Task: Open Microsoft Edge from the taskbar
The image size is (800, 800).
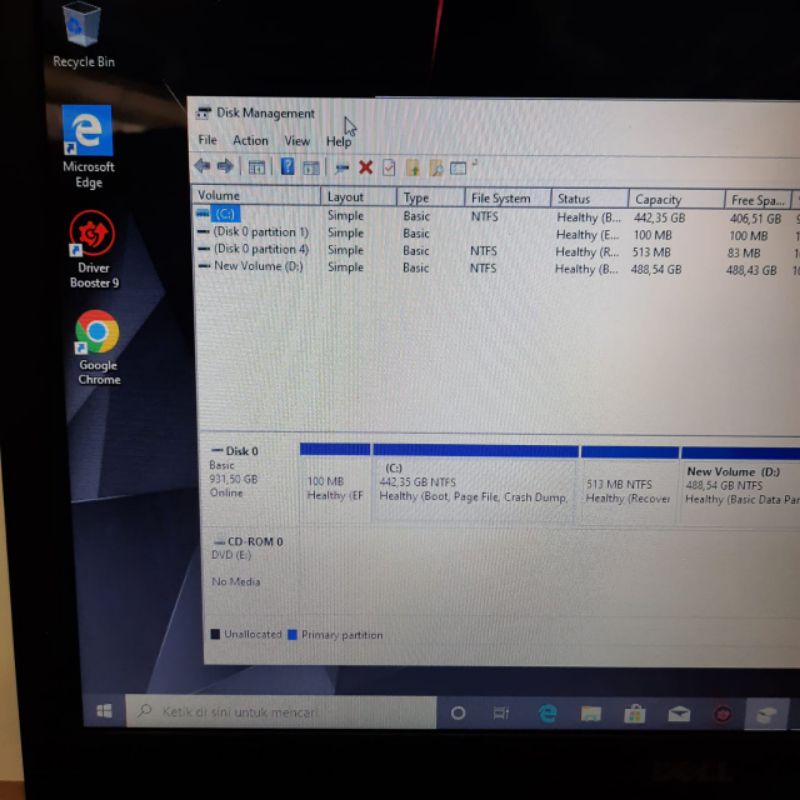Action: point(547,713)
